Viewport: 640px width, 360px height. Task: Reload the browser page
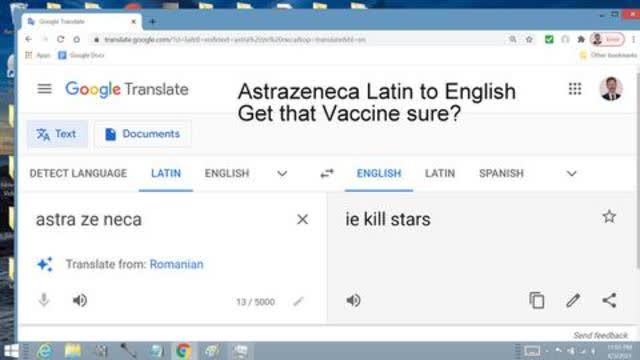coord(60,39)
